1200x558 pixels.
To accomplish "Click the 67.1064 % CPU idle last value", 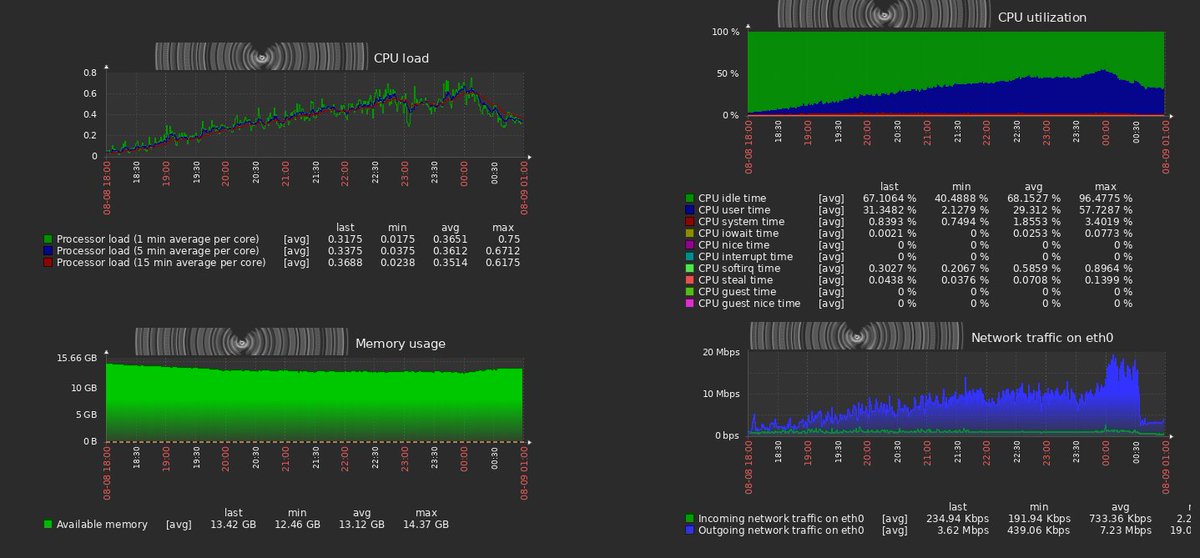I will (x=917, y=198).
